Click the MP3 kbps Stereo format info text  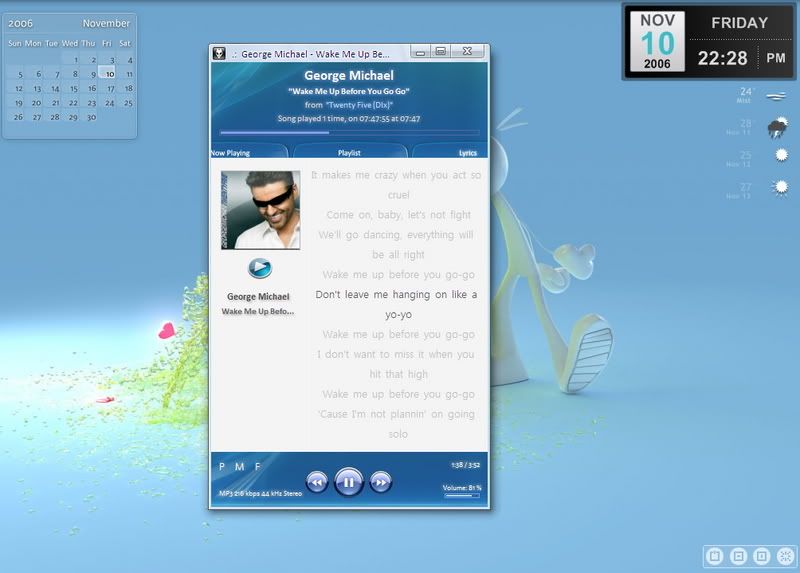[260, 493]
